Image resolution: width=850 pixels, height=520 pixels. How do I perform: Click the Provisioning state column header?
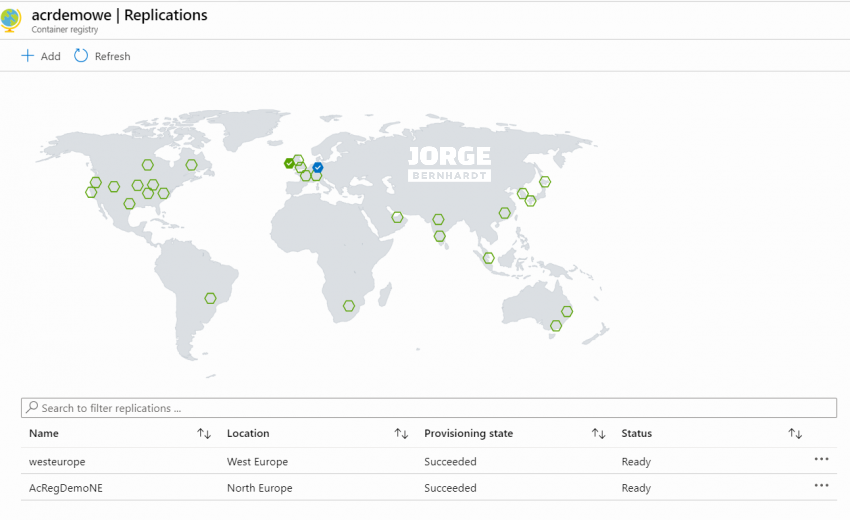[x=468, y=433]
